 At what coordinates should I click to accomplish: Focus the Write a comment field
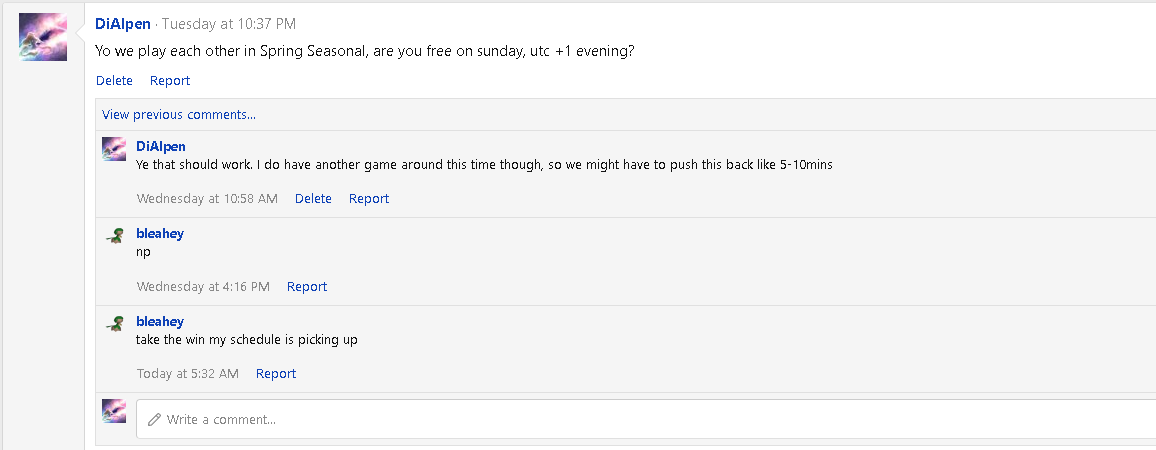(x=600, y=419)
